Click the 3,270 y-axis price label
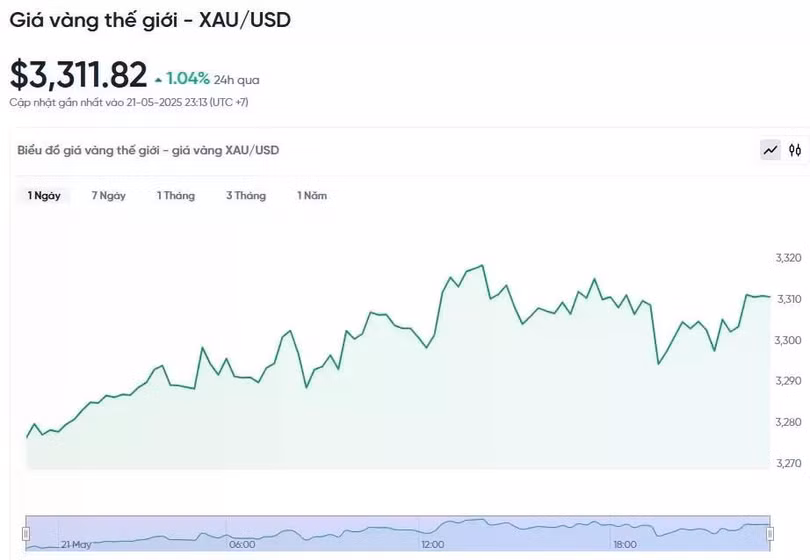The width and height of the screenshot is (810, 560). click(788, 463)
